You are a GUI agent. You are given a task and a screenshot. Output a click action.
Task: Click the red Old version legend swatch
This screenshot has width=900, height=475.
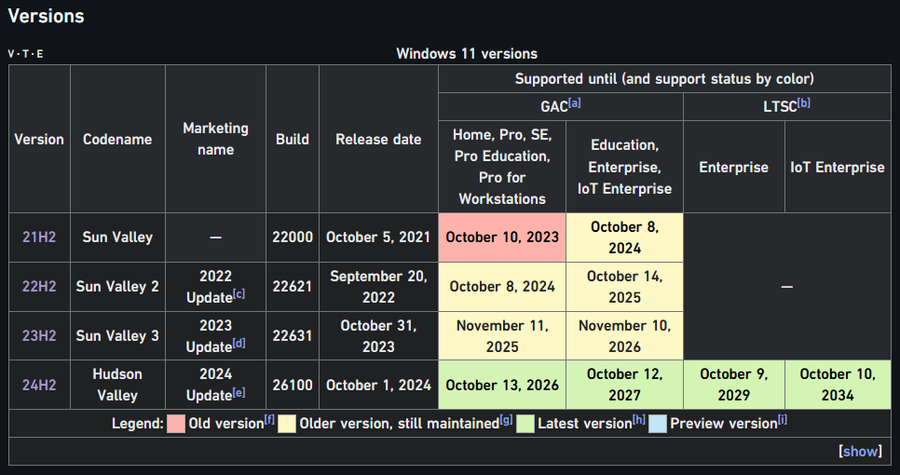tap(176, 424)
